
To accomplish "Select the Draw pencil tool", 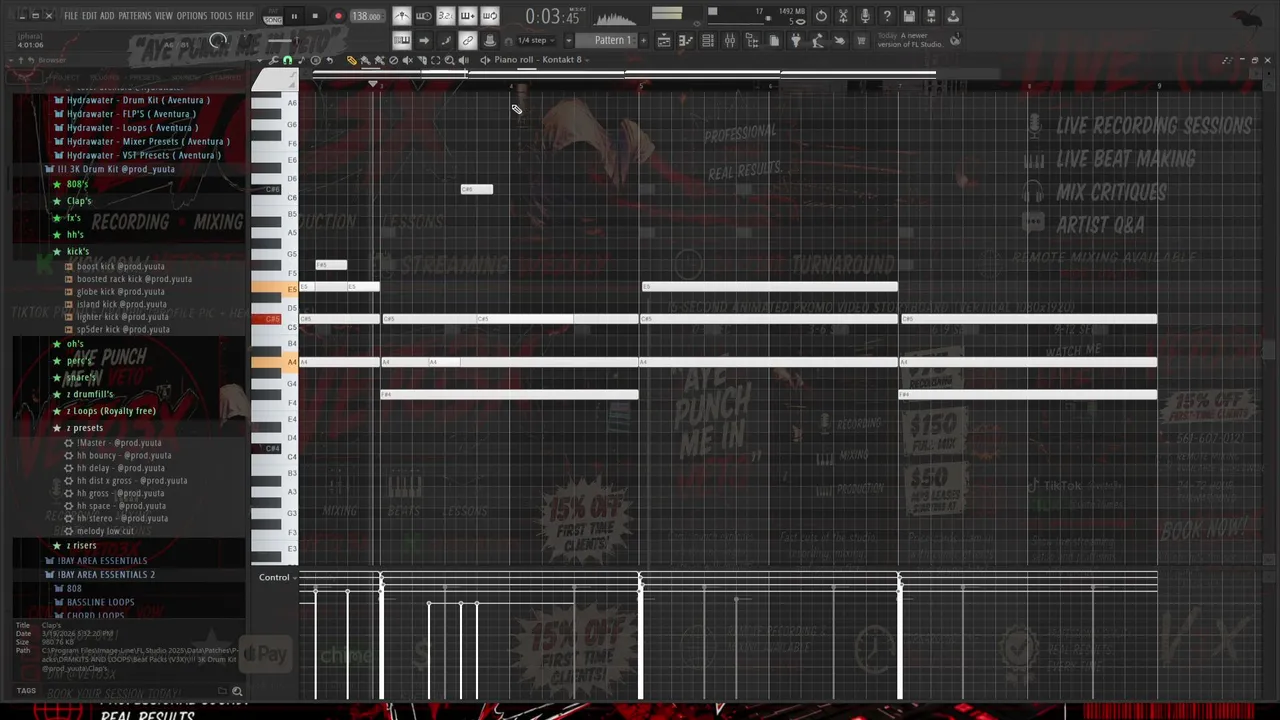I will click(351, 60).
